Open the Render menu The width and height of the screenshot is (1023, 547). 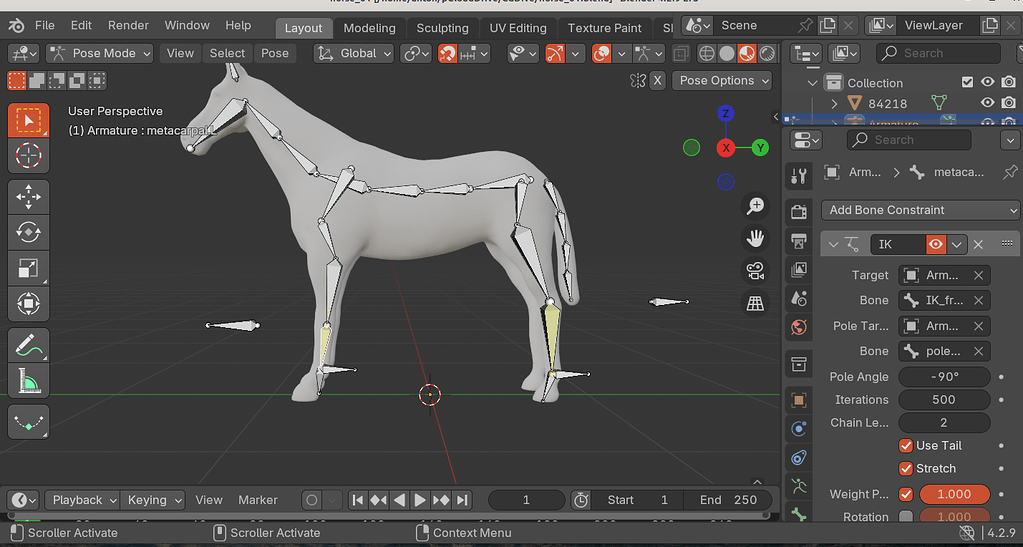coord(128,25)
